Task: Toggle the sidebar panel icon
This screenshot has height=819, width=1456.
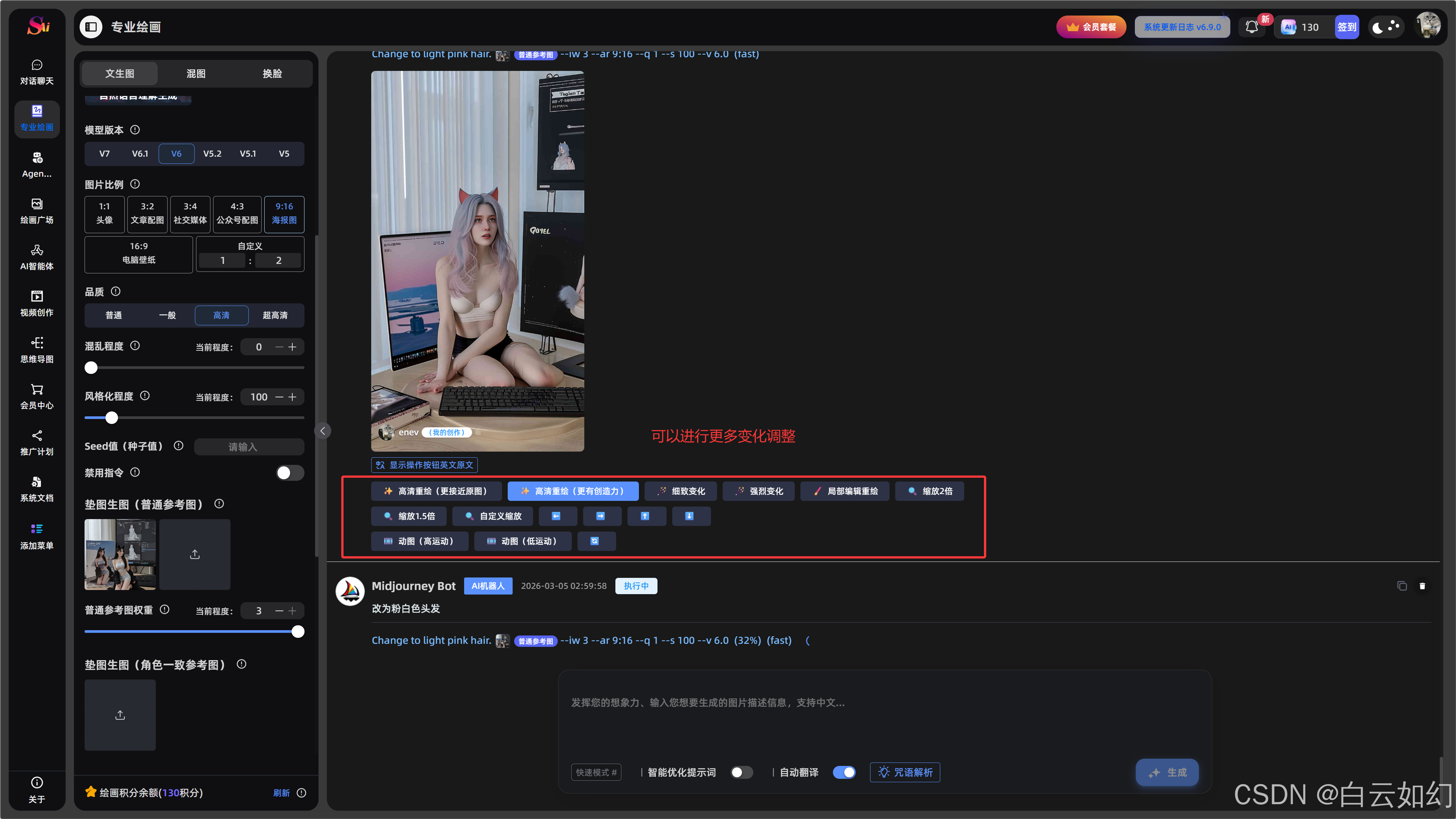Action: (91, 27)
